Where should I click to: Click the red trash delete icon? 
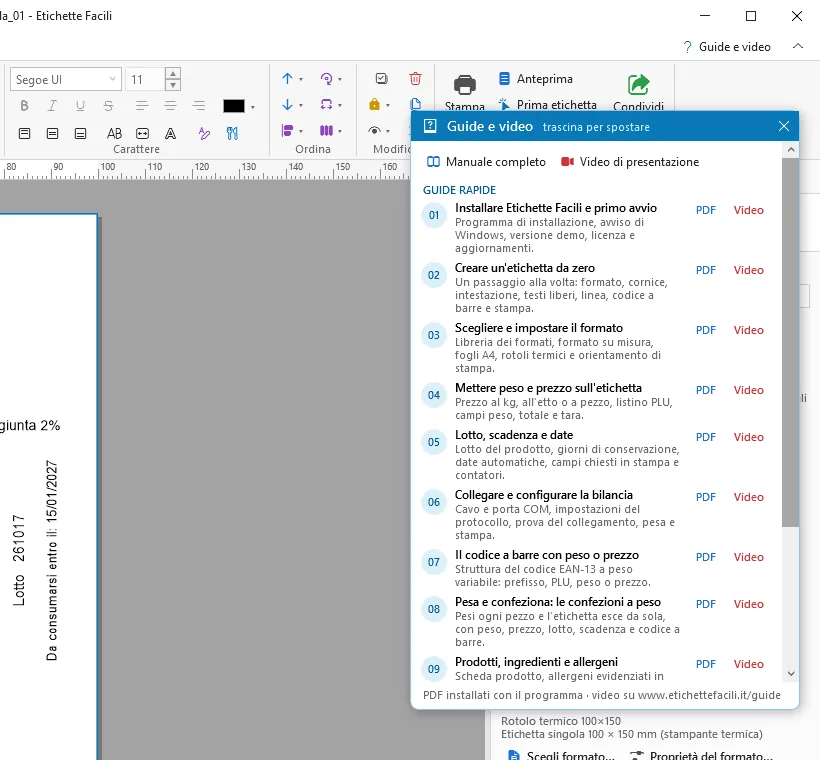click(415, 78)
